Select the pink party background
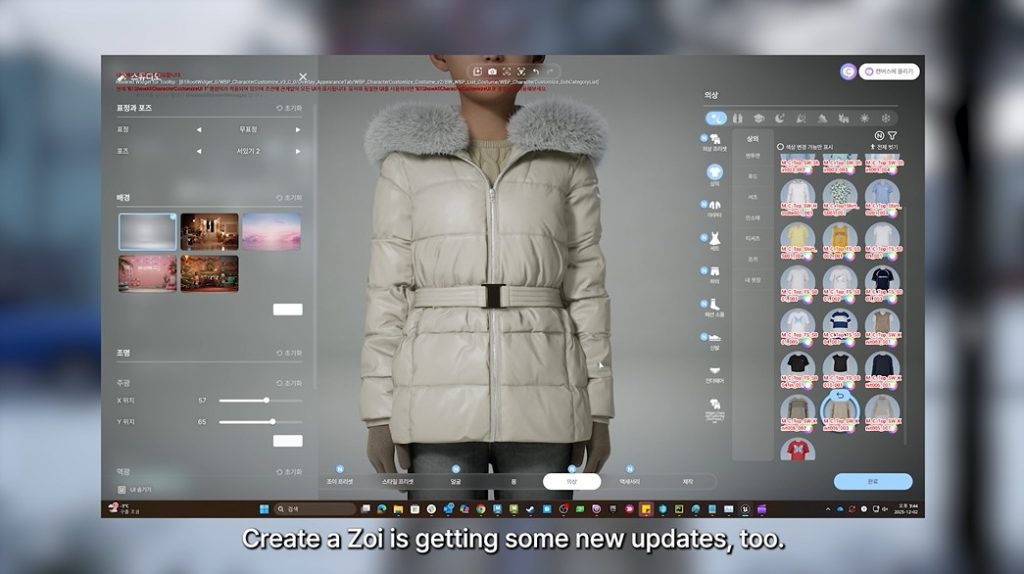This screenshot has height=574, width=1024. tap(148, 273)
